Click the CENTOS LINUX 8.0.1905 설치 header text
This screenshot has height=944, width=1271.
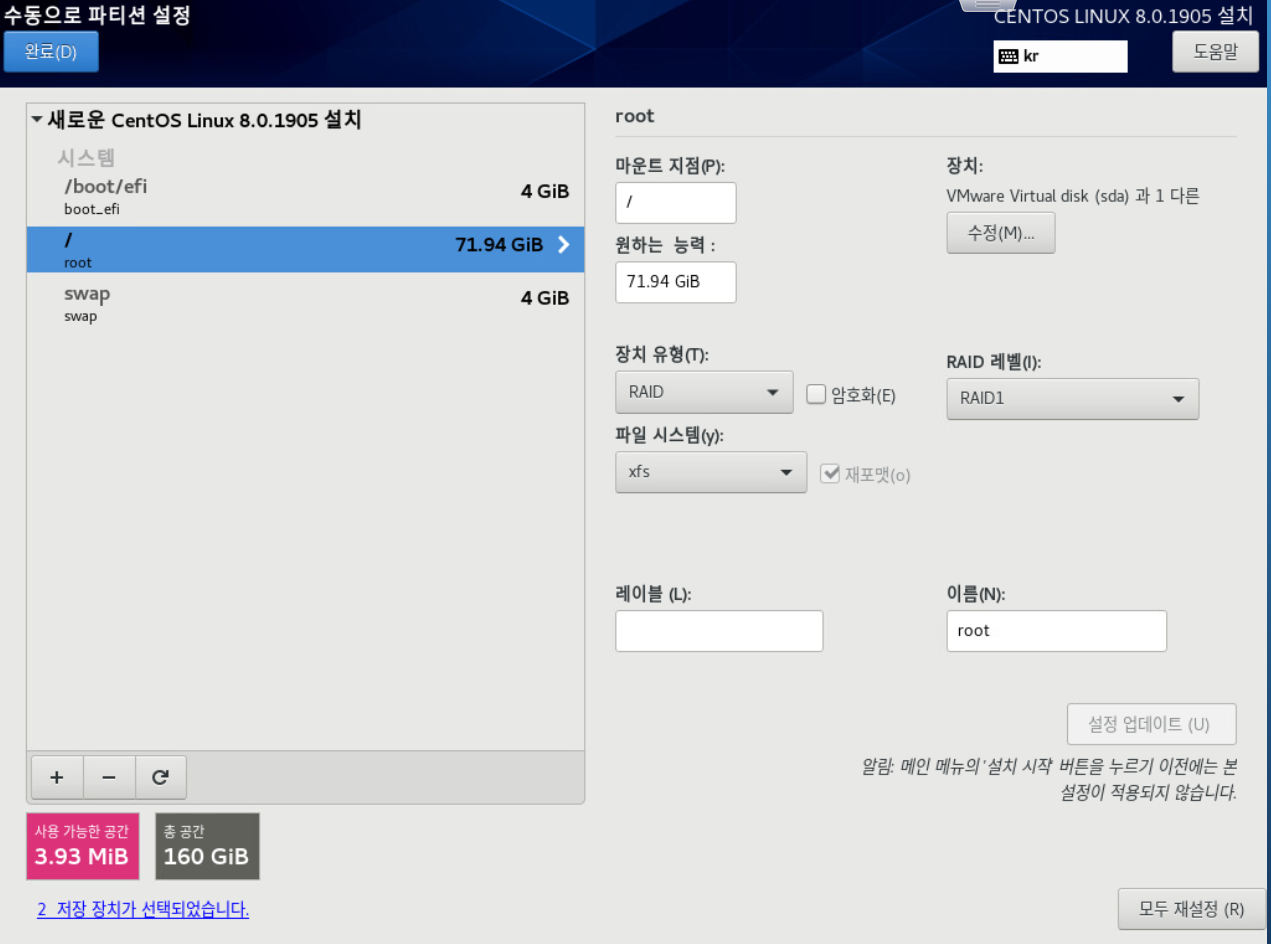[x=1123, y=16]
